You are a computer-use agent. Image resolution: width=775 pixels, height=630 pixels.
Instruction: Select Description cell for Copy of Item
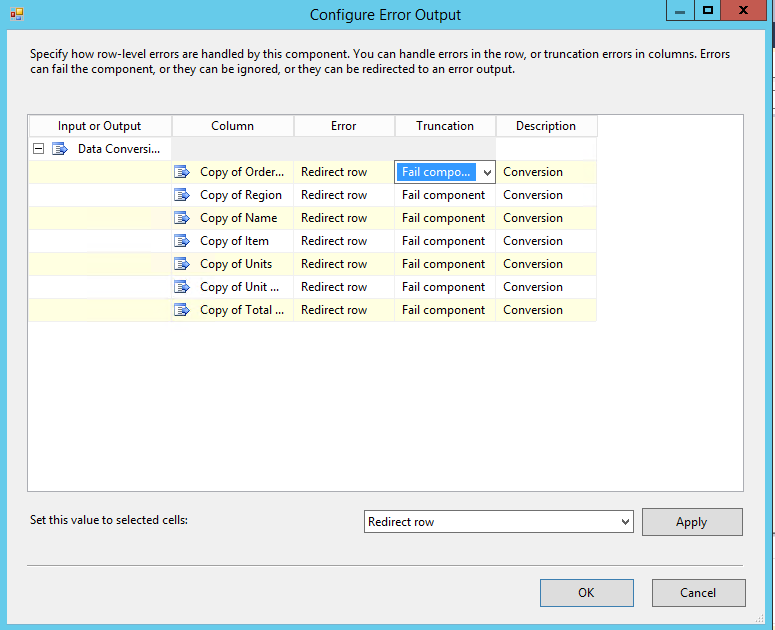(546, 241)
